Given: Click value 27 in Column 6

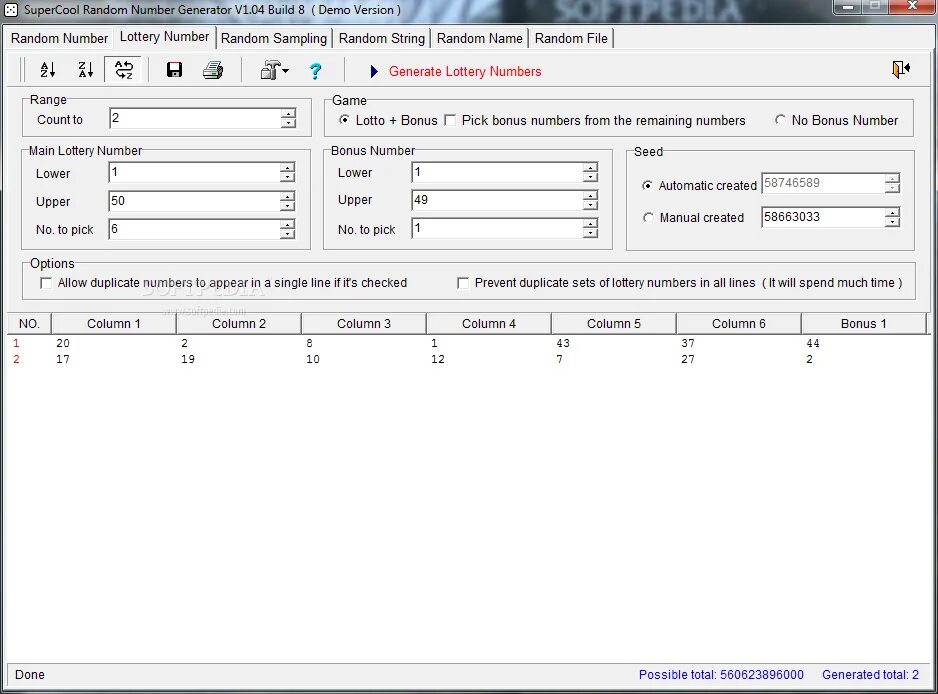Looking at the screenshot, I should coord(688,360).
